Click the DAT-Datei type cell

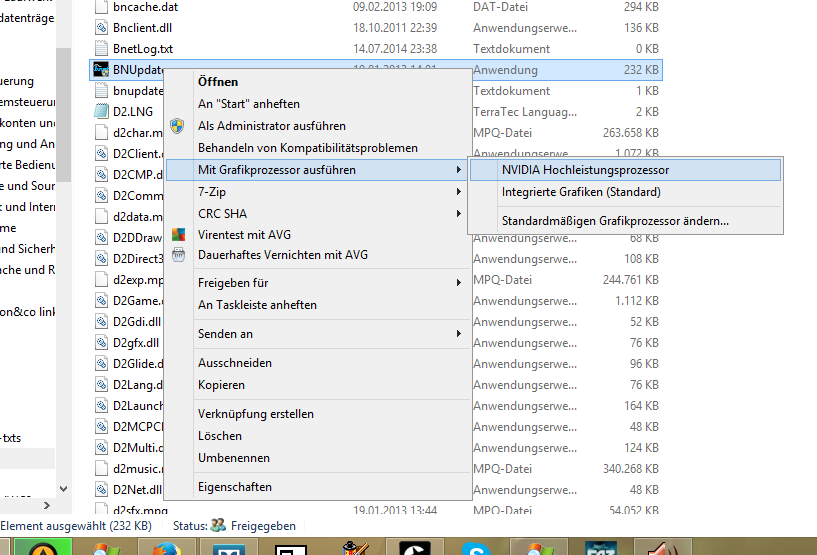(x=500, y=7)
